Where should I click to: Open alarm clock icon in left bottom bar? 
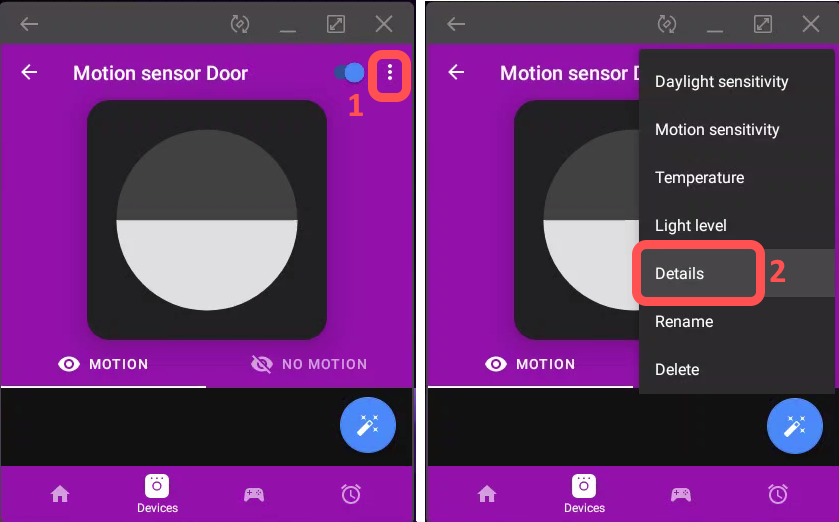[x=351, y=494]
